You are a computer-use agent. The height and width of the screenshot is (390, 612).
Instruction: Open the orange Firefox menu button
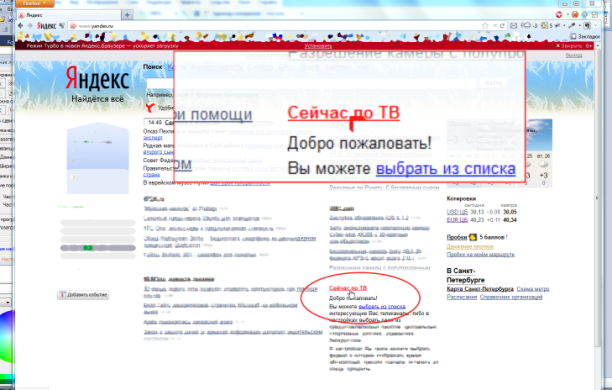point(35,3)
